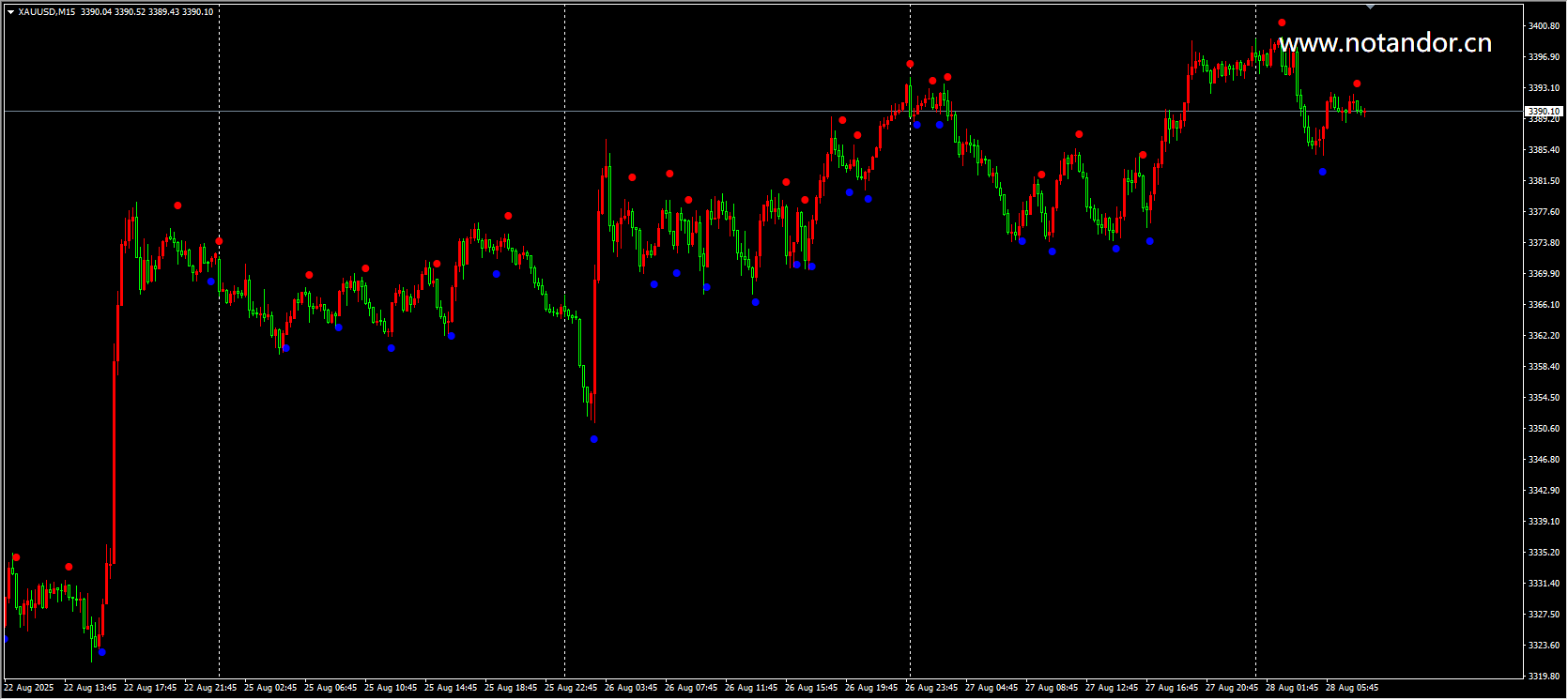Select the 3331.40 price axis label
The image size is (1568, 700).
1544,584
